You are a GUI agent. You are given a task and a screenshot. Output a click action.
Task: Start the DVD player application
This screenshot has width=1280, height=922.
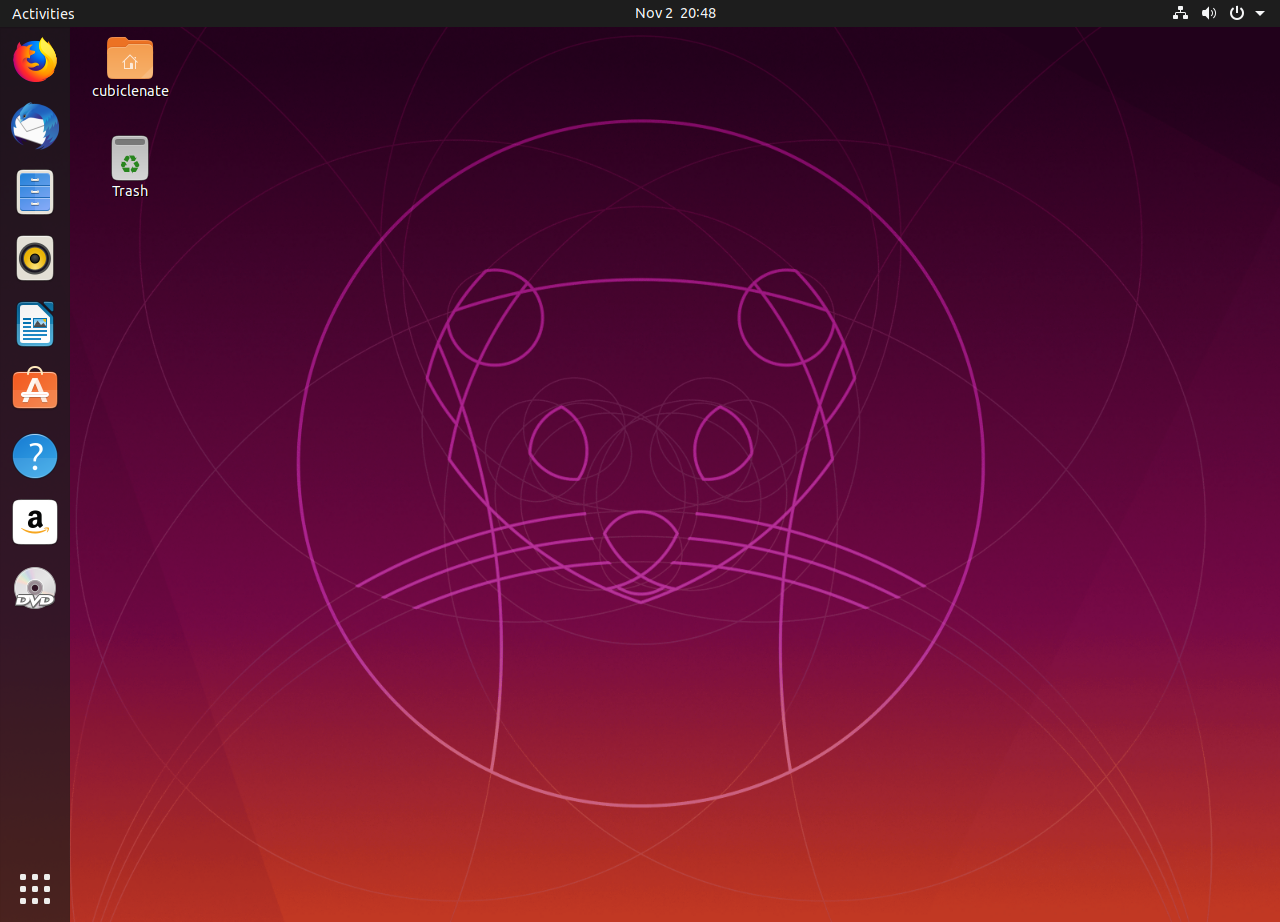[35, 588]
